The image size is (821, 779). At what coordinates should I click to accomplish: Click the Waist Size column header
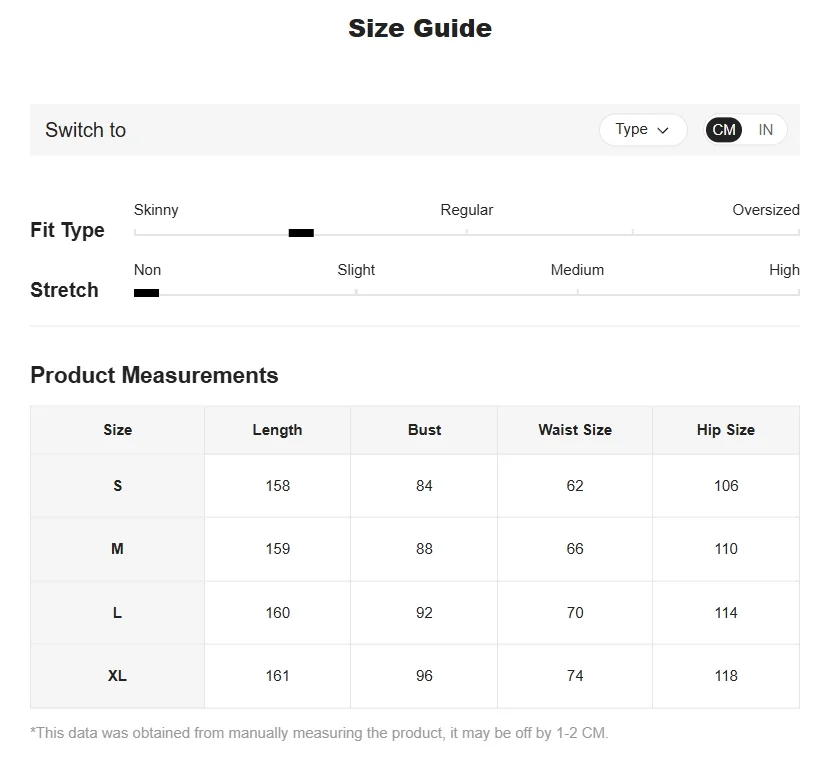(575, 430)
